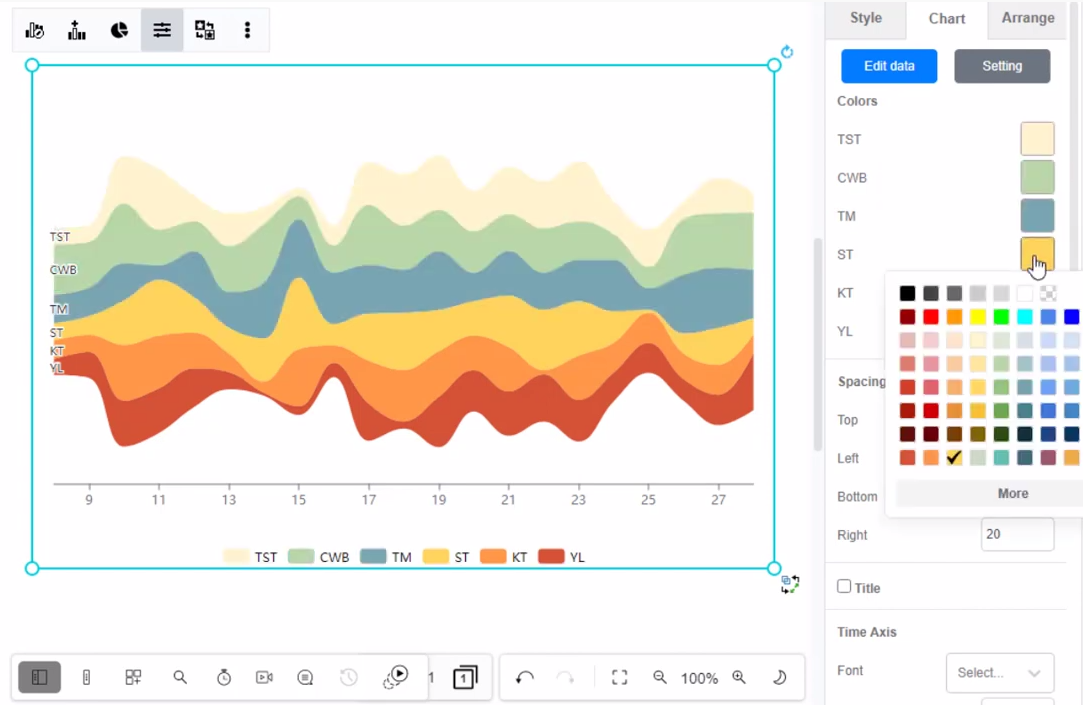Viewport: 1083px width, 705px height.
Task: Click the More button in the color palette
Action: (1012, 493)
